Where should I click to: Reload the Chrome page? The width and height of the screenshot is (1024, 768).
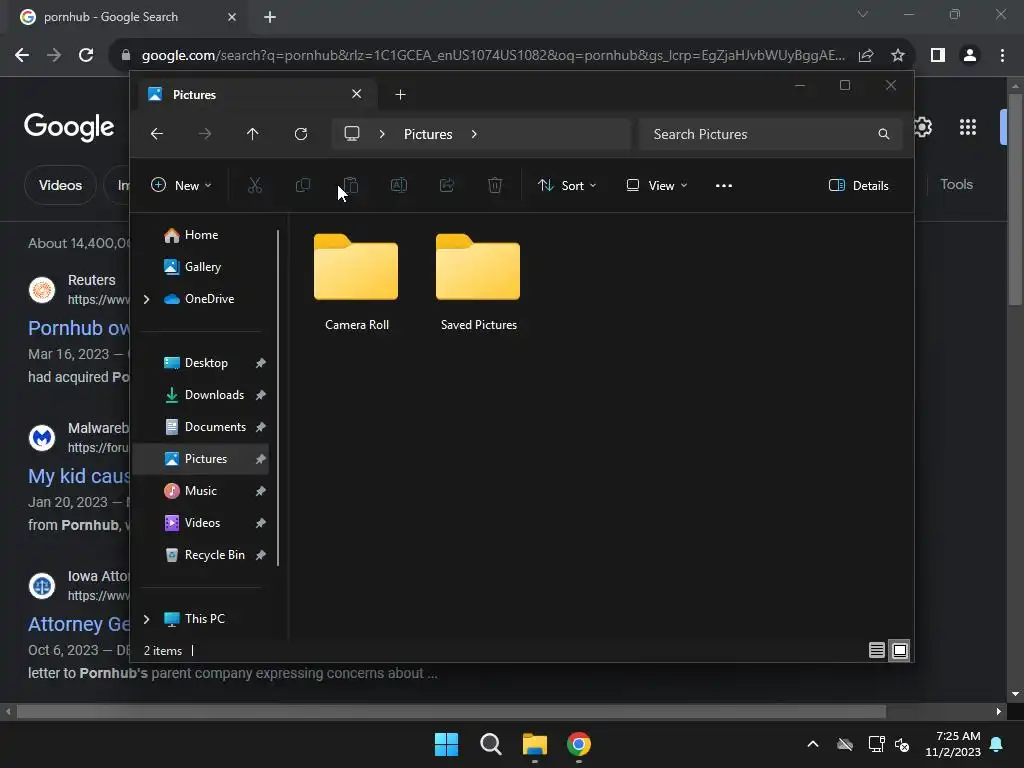pyautogui.click(x=86, y=55)
